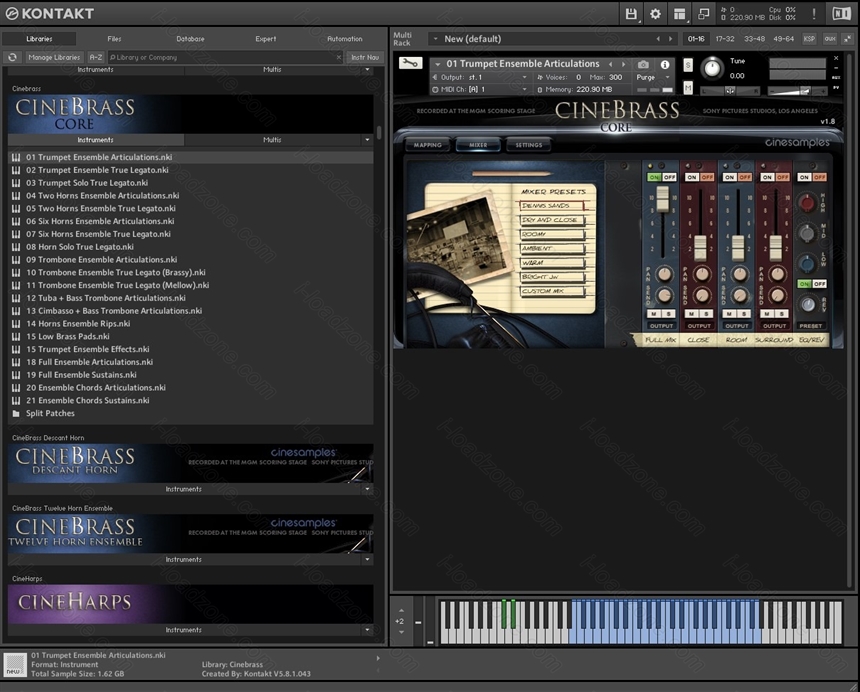Switch to the Automation tab
Viewport: 860px width, 692px height.
344,39
